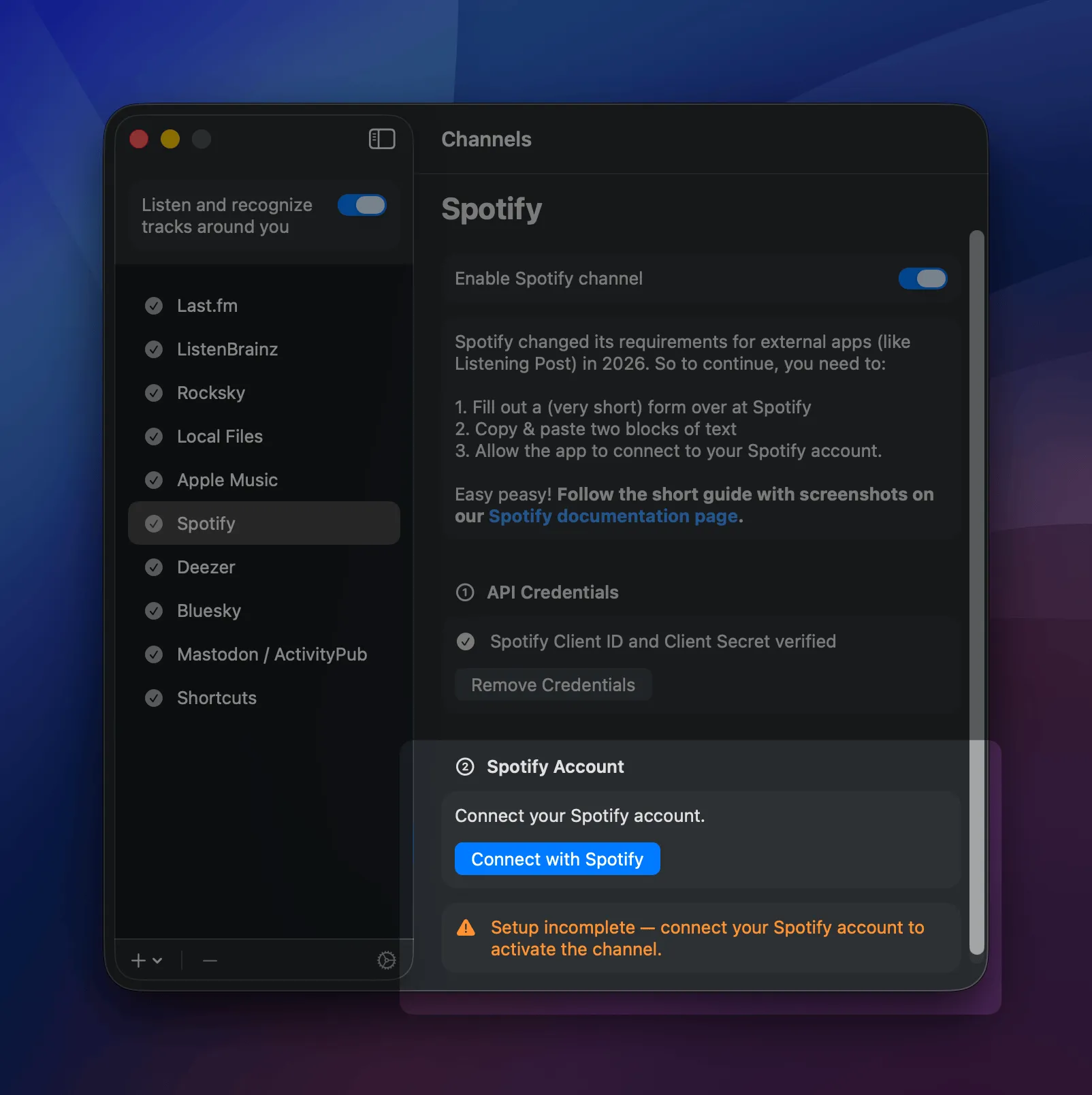
Task: Click the Spotify Account section heading
Action: tap(556, 767)
